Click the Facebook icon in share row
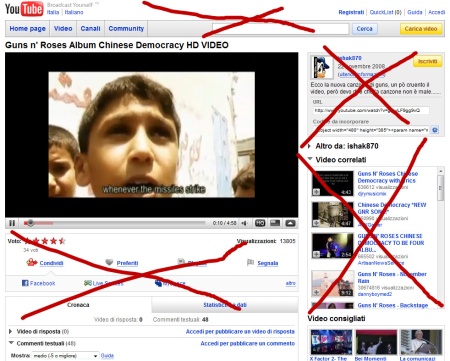Viewport: 450px width, 361px height. pos(25,283)
